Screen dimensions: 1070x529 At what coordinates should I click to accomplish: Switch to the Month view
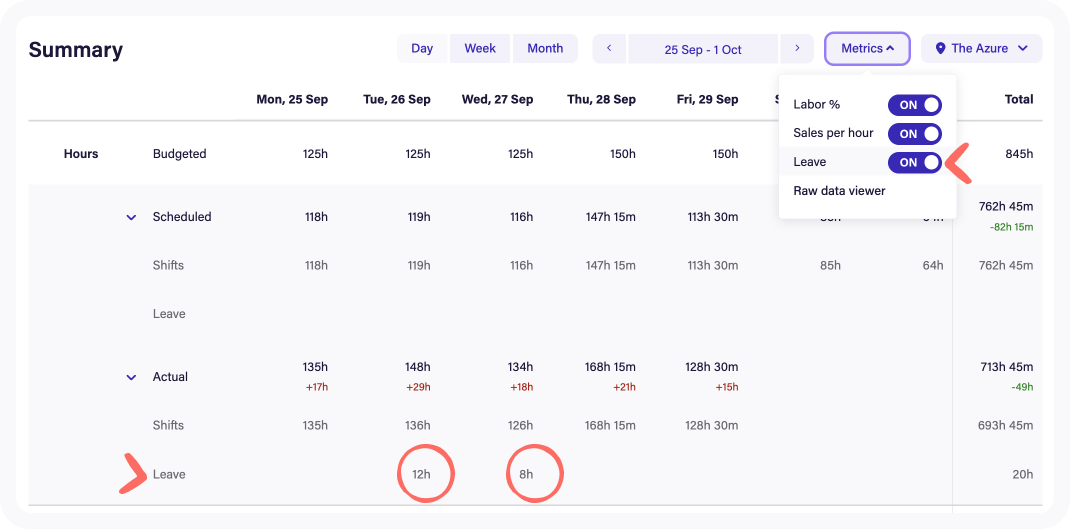click(545, 49)
